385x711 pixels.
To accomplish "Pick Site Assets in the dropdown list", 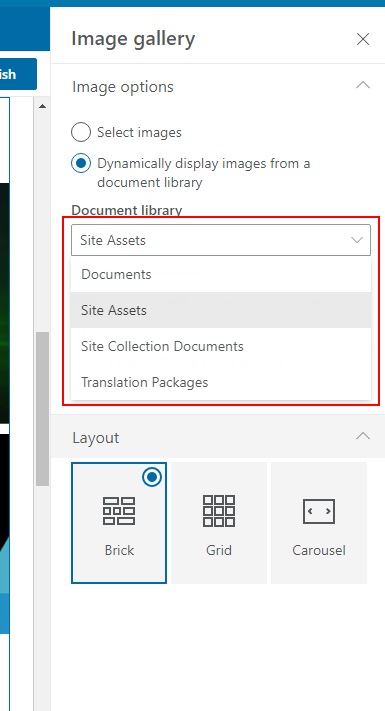I will [x=221, y=310].
